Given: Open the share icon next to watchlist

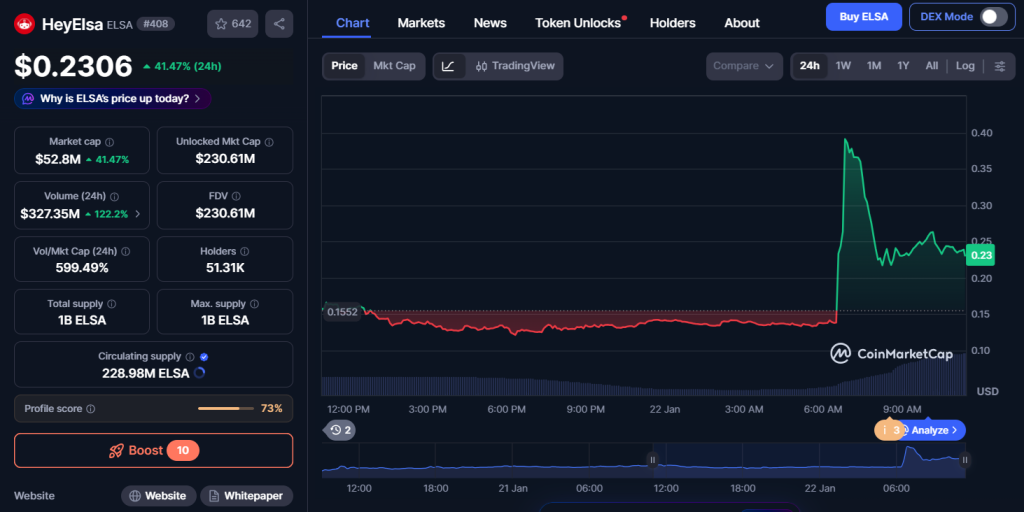Looking at the screenshot, I should [279, 24].
